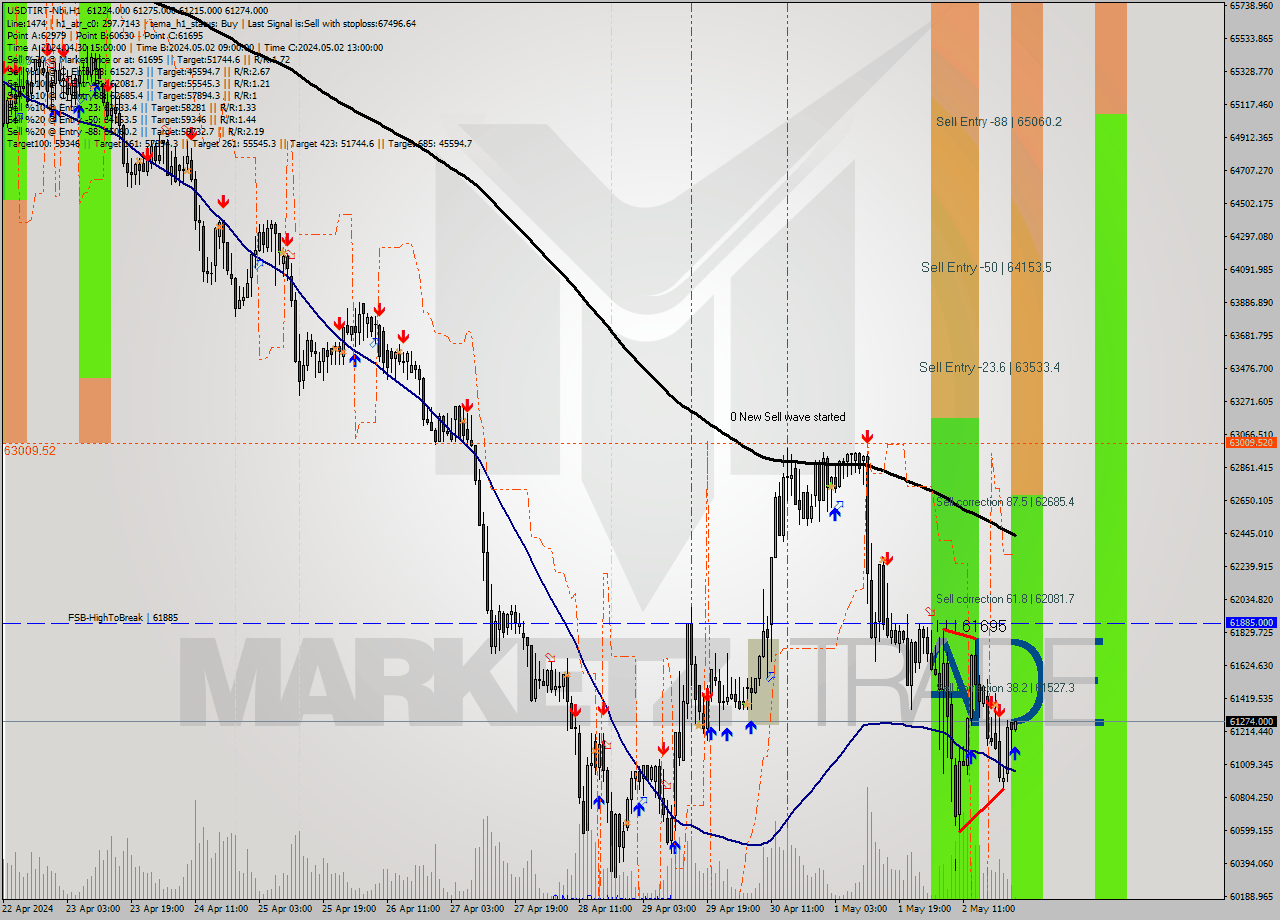Click the '29 Apr 19:00' time axis label
The width and height of the screenshot is (1280, 920).
733,909
